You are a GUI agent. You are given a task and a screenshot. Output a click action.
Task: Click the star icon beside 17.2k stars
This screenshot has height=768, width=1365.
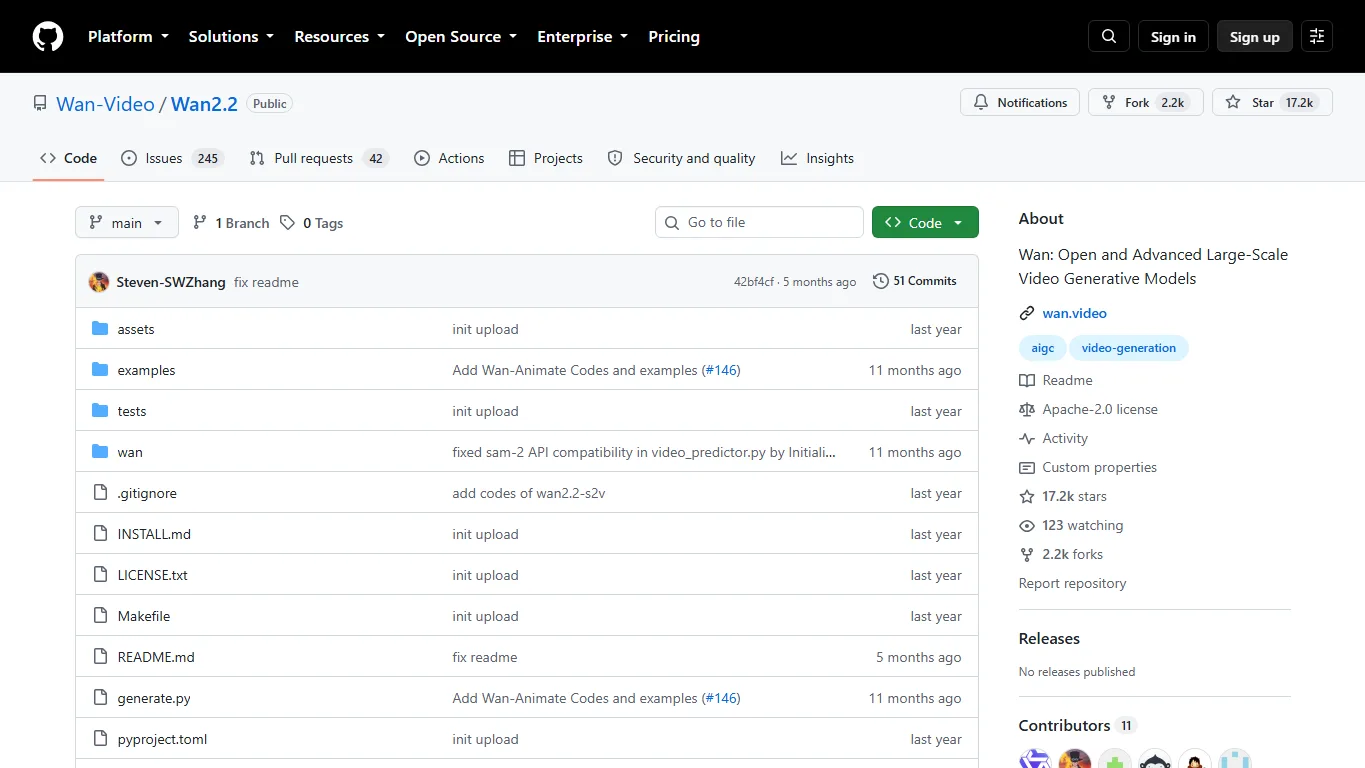[1027, 496]
